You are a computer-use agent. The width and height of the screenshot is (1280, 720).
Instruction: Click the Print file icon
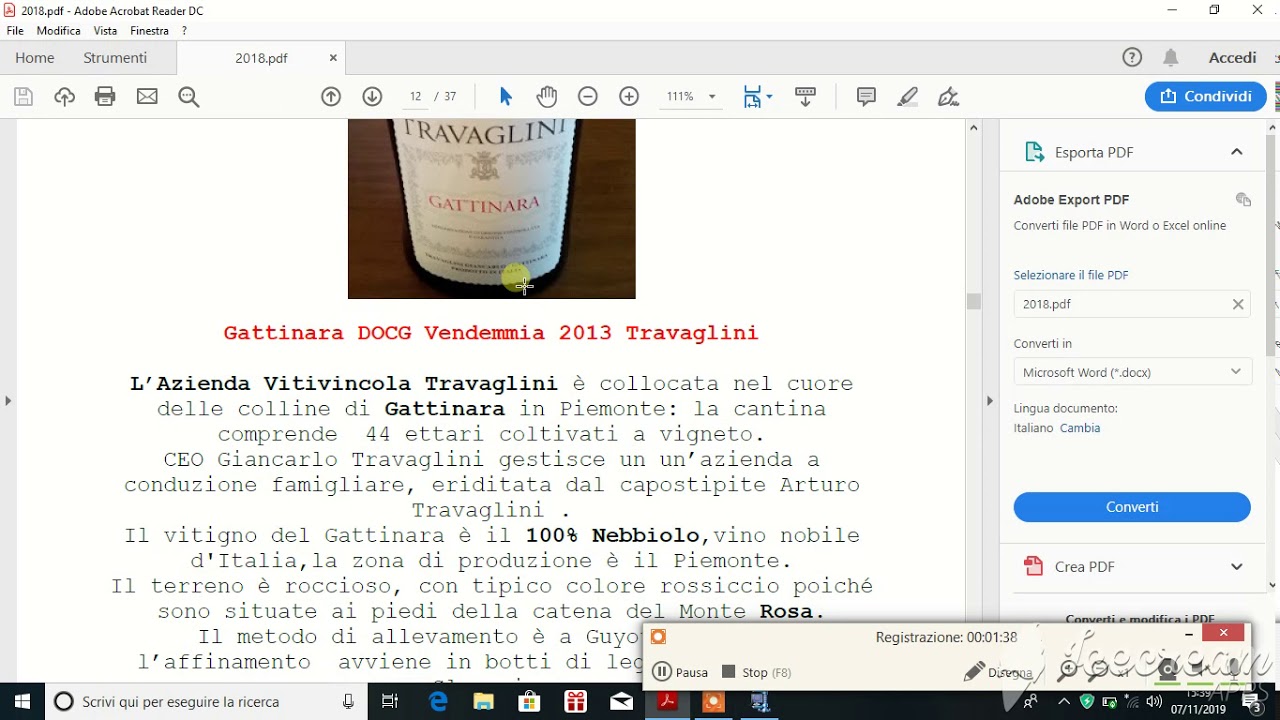(105, 97)
